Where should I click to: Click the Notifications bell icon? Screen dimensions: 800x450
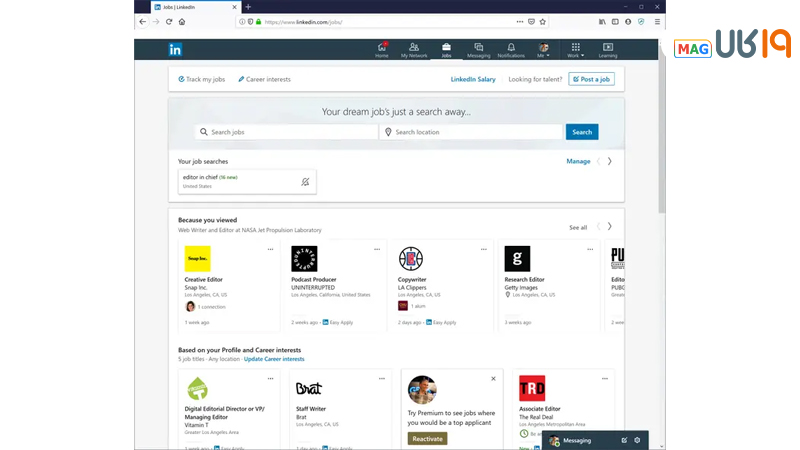(x=511, y=50)
